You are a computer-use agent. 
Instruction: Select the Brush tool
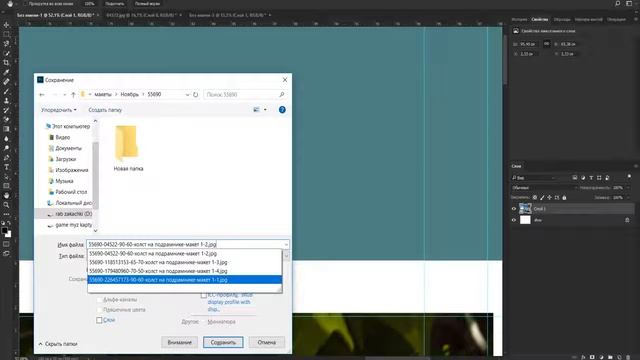6,91
